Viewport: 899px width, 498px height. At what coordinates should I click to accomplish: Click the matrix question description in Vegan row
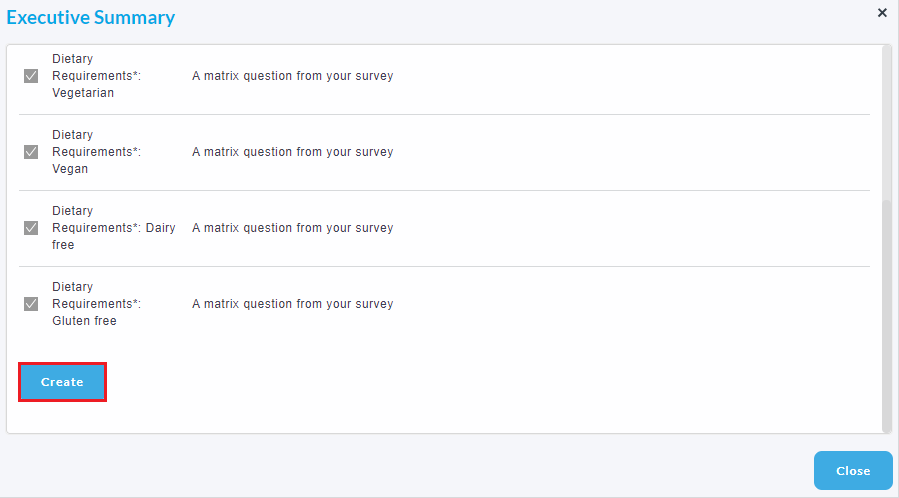pos(292,152)
